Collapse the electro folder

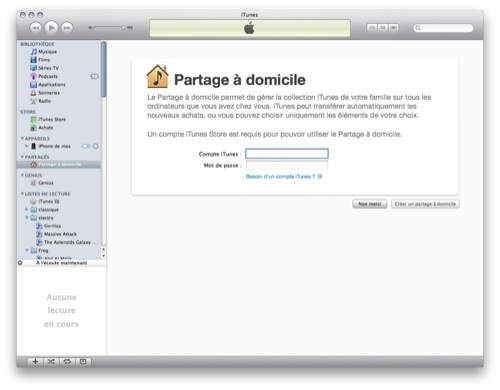tap(26, 218)
